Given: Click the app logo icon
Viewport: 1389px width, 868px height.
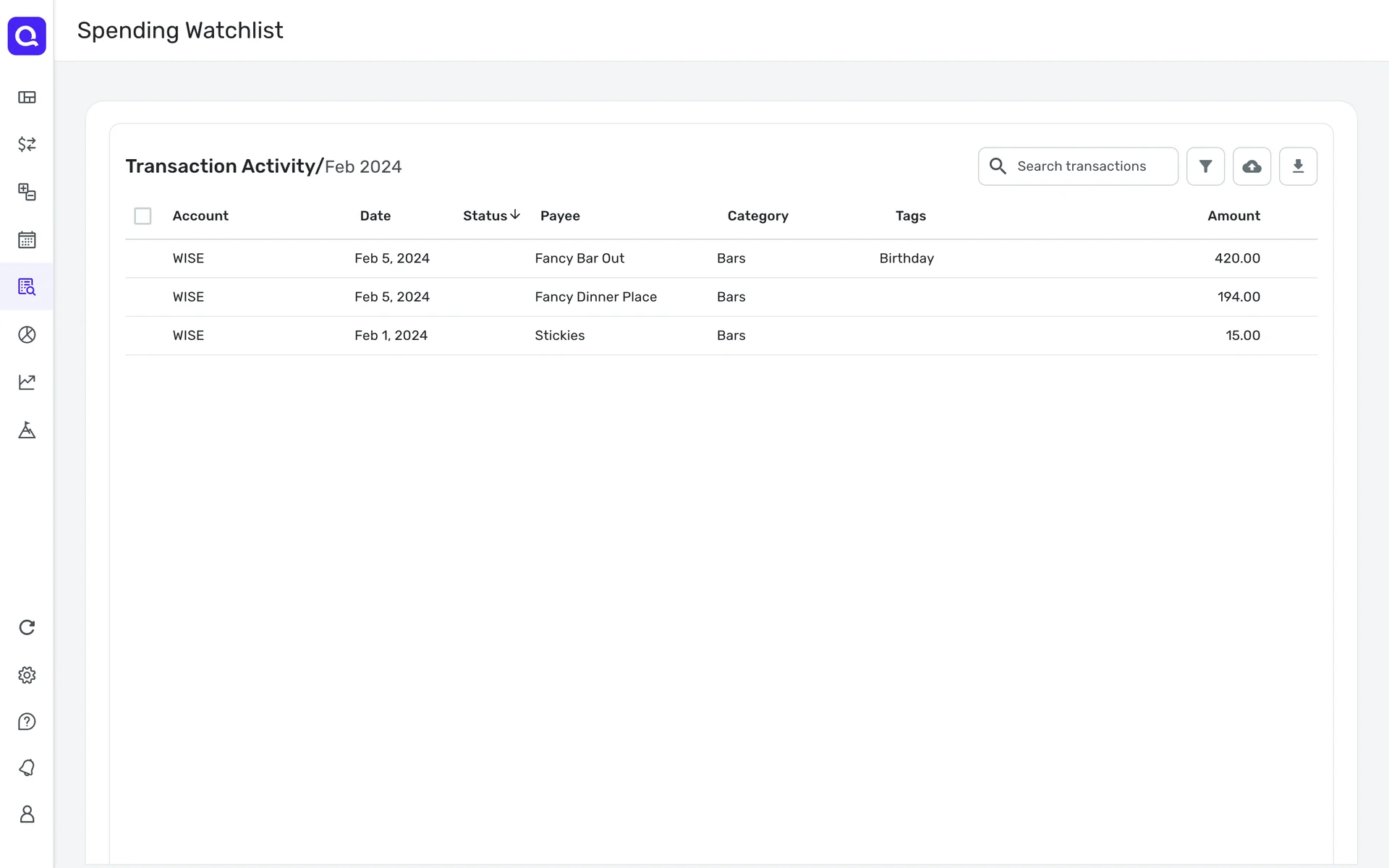Looking at the screenshot, I should point(27,36).
